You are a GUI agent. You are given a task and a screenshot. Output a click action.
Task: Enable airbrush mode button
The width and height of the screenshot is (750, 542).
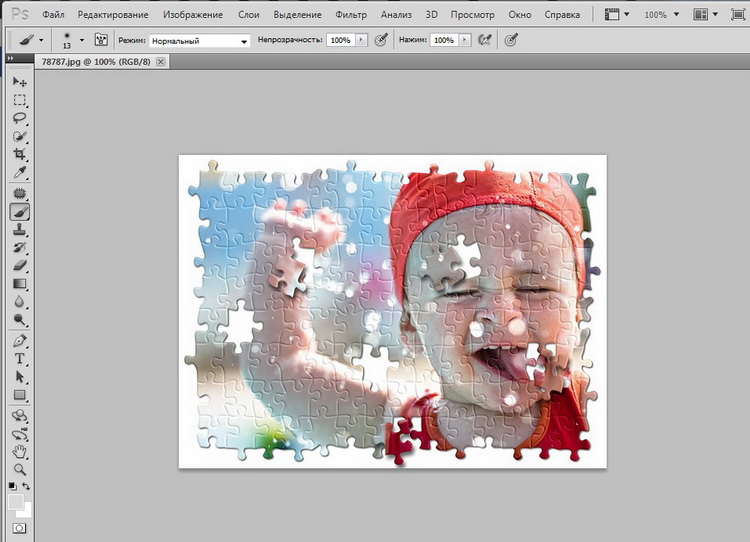(x=485, y=40)
